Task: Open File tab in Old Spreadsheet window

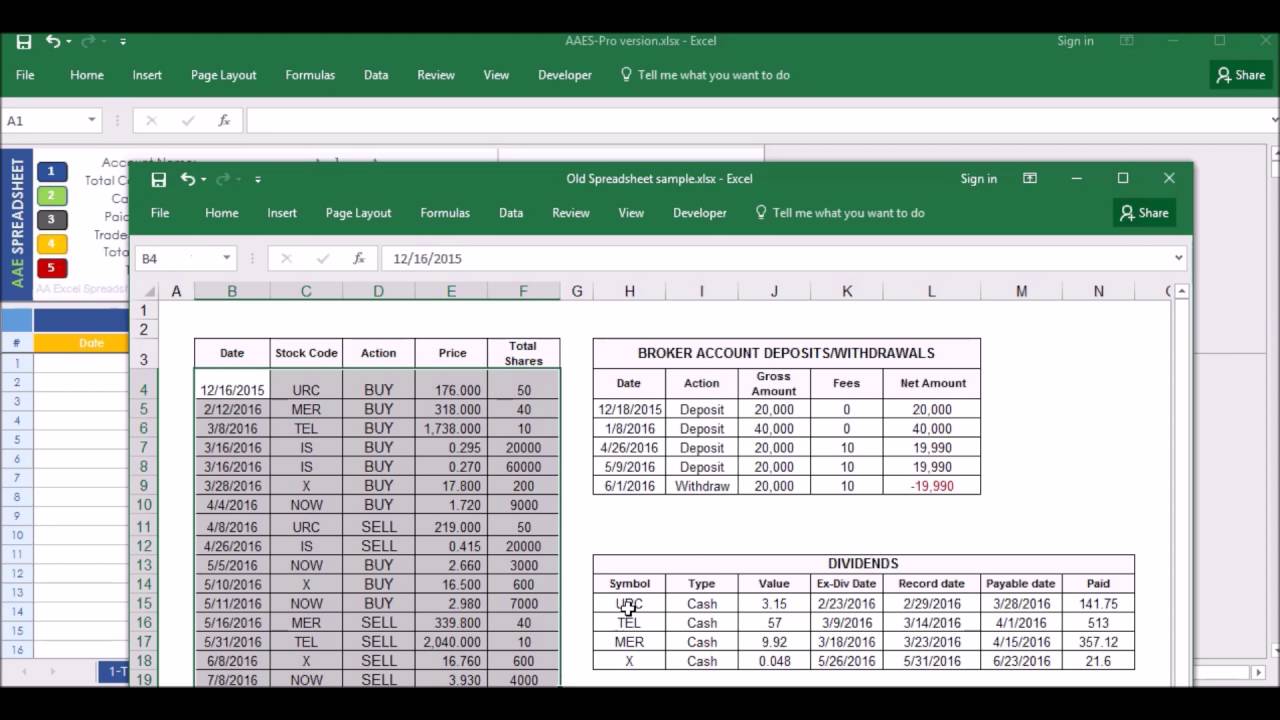Action: point(160,213)
